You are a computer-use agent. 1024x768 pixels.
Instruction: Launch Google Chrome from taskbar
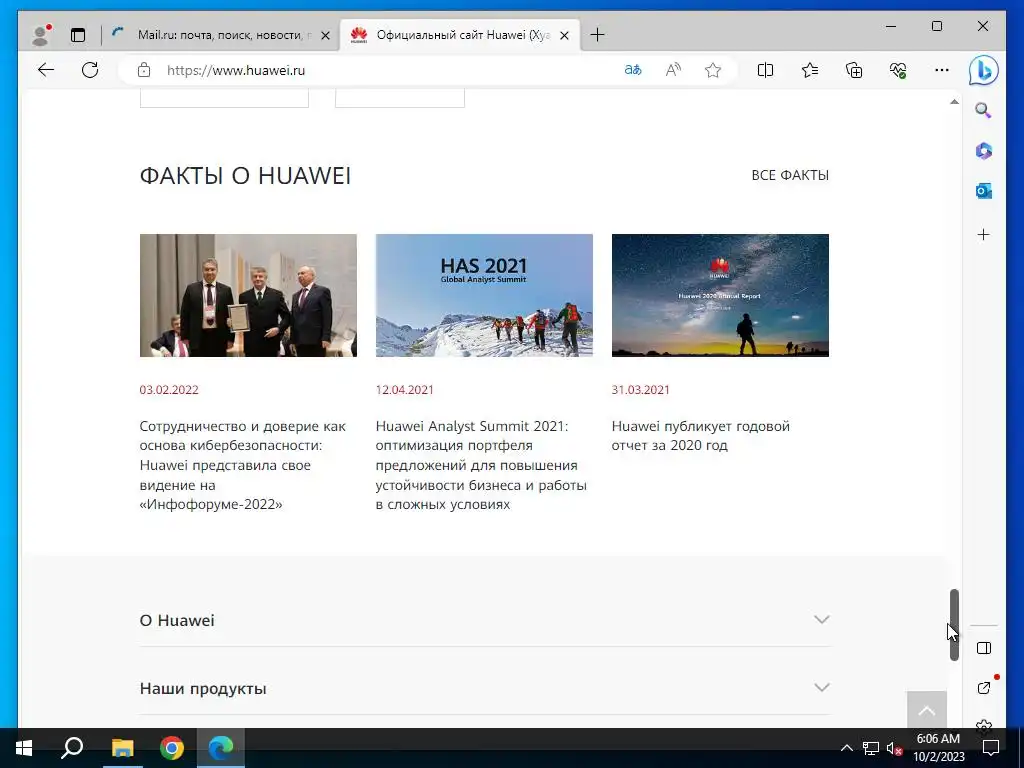172,748
